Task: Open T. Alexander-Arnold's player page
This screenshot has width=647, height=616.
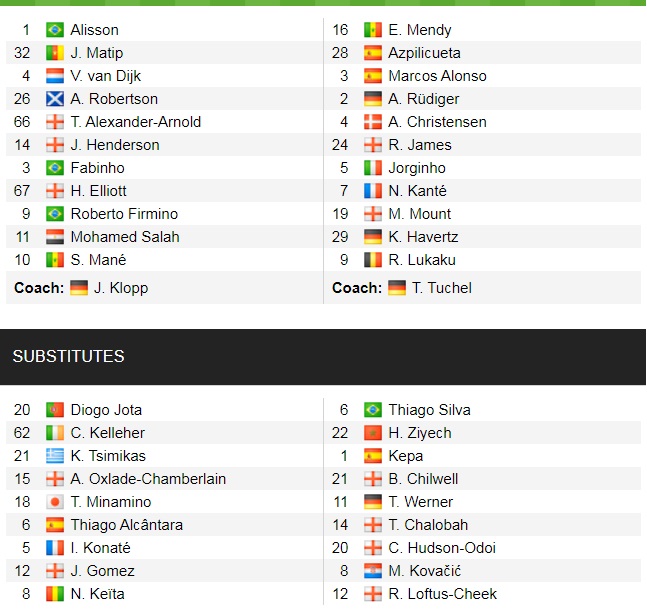Action: click(135, 122)
